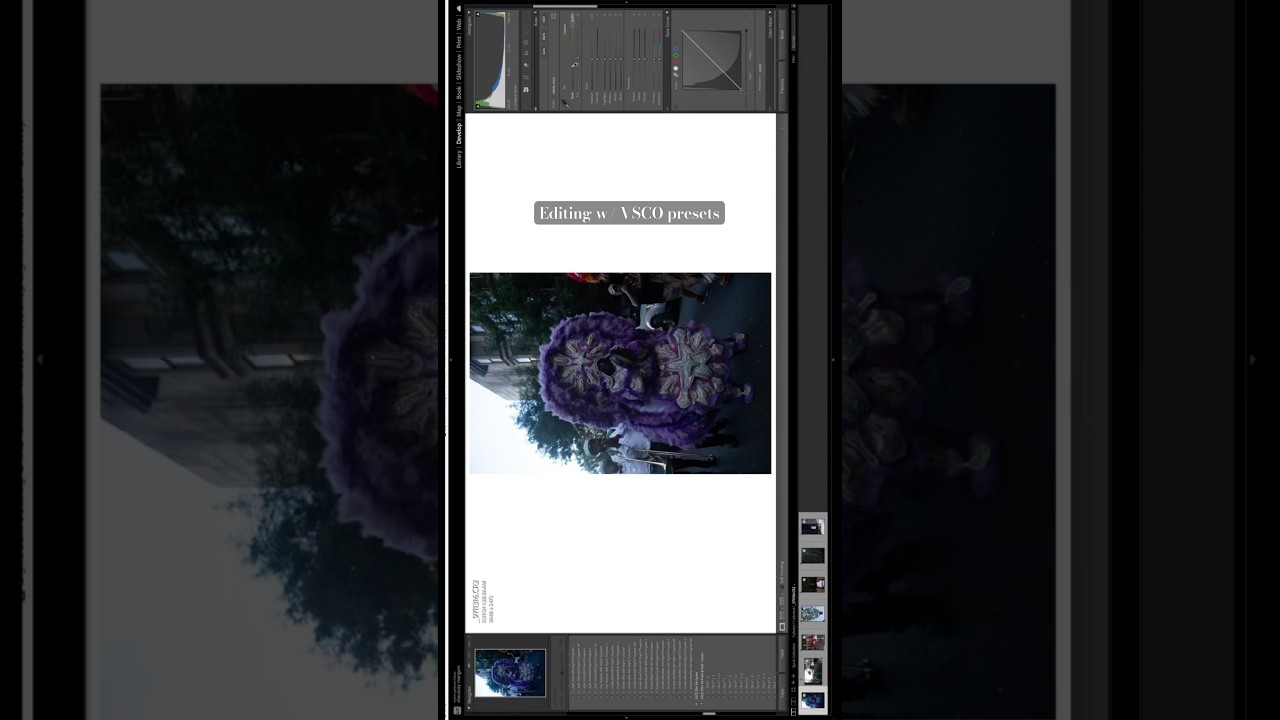The image size is (1280, 720).
Task: Select the Crop overlay tool in tool strip
Action: pyautogui.click(x=526, y=77)
